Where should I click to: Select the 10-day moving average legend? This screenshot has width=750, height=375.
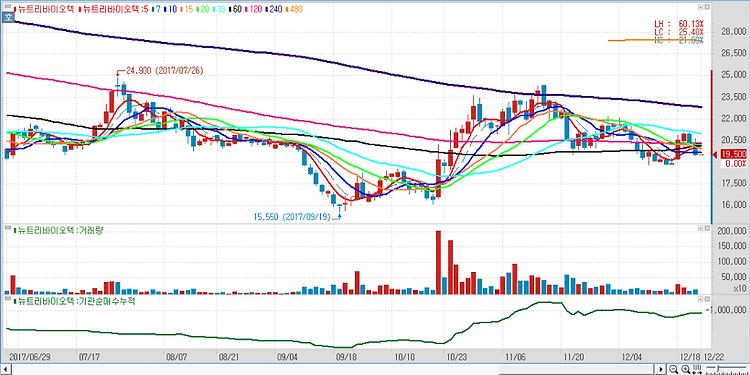[171, 9]
